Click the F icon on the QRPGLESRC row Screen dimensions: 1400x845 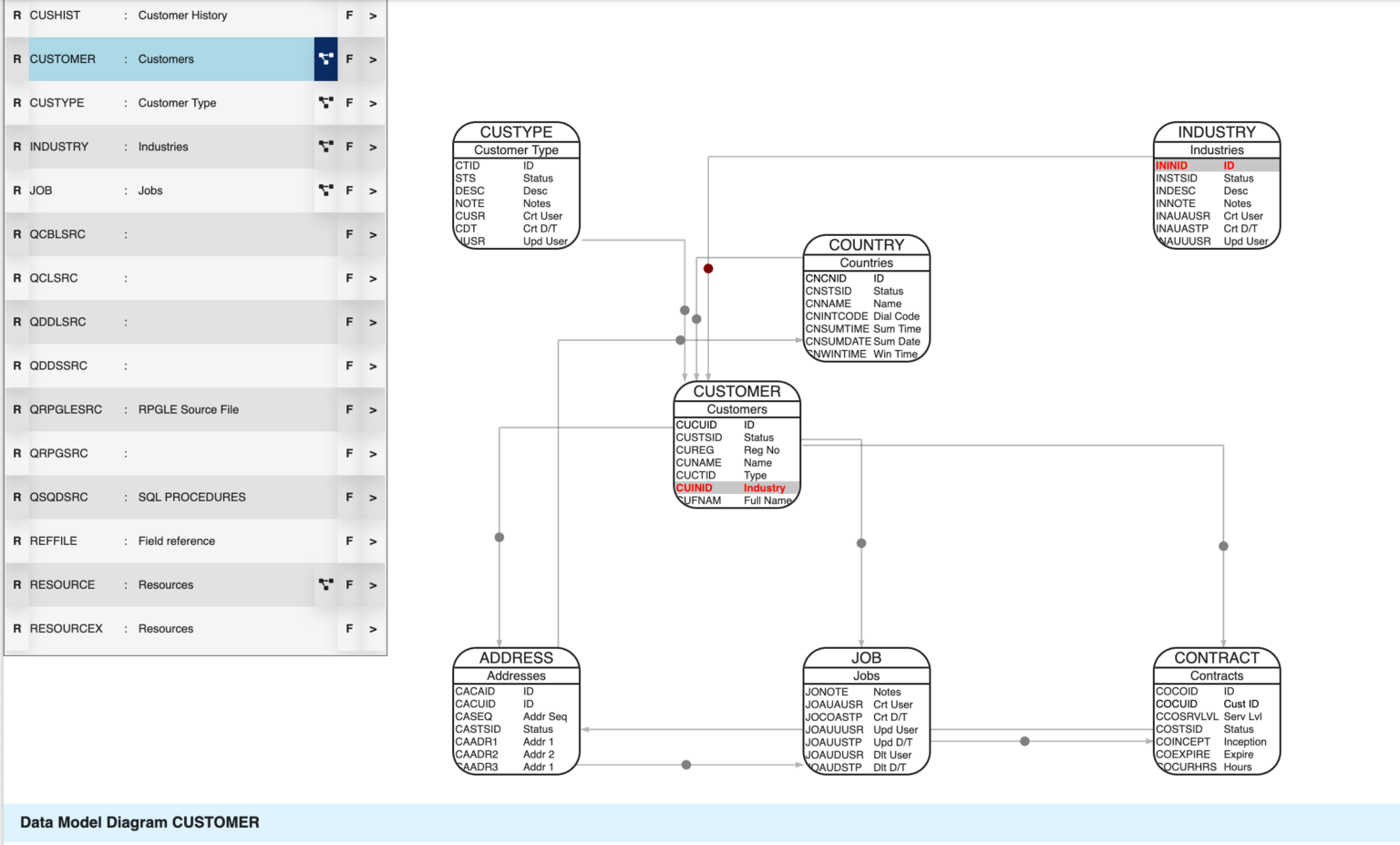pyautogui.click(x=348, y=409)
